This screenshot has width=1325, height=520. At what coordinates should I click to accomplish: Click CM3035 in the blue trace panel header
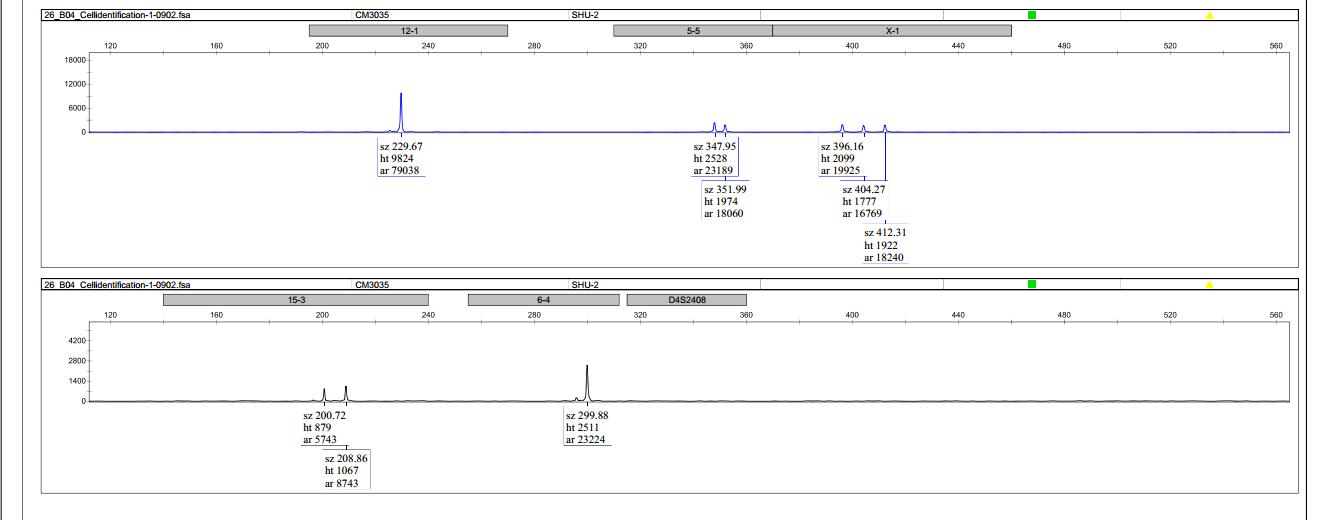[x=373, y=15]
